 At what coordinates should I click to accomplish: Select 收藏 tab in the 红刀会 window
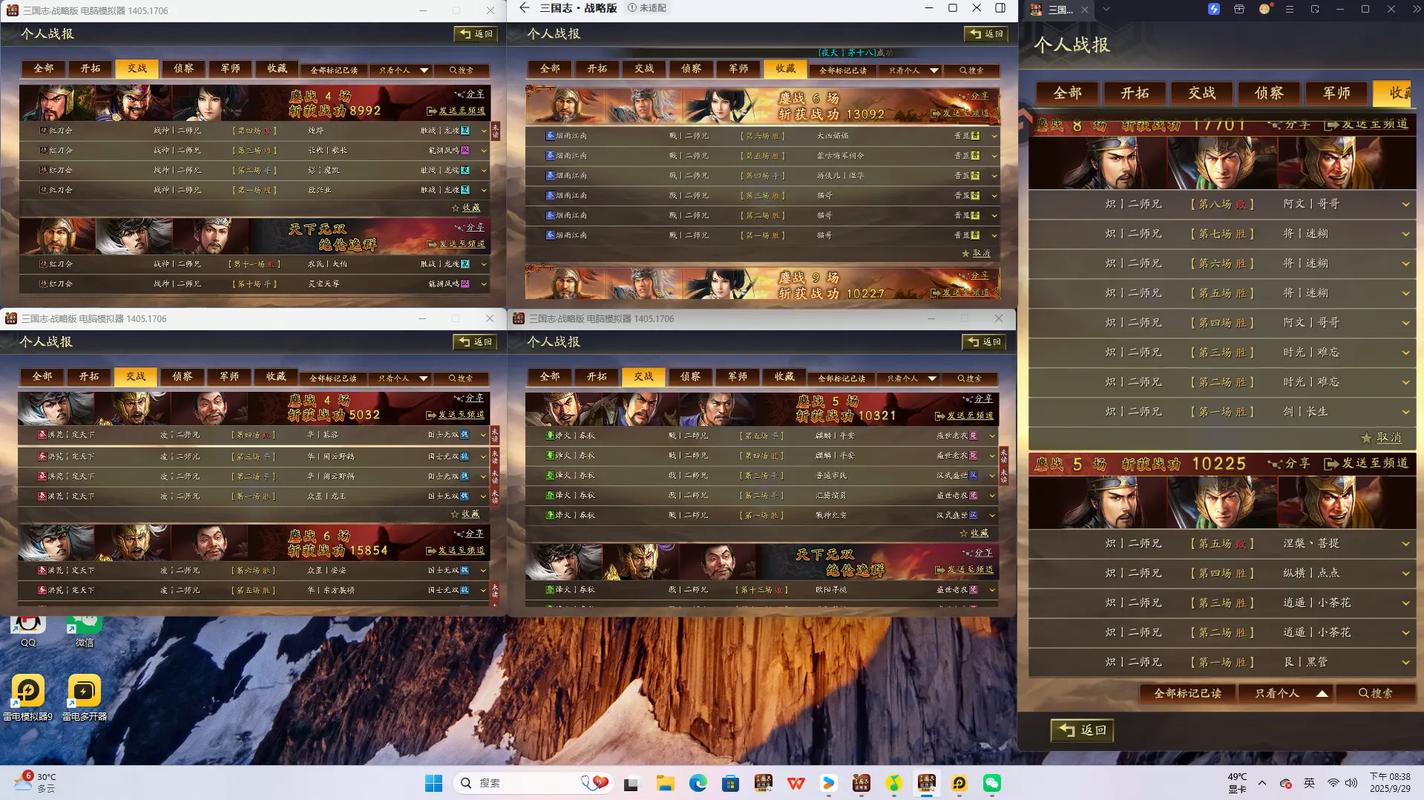pos(277,68)
